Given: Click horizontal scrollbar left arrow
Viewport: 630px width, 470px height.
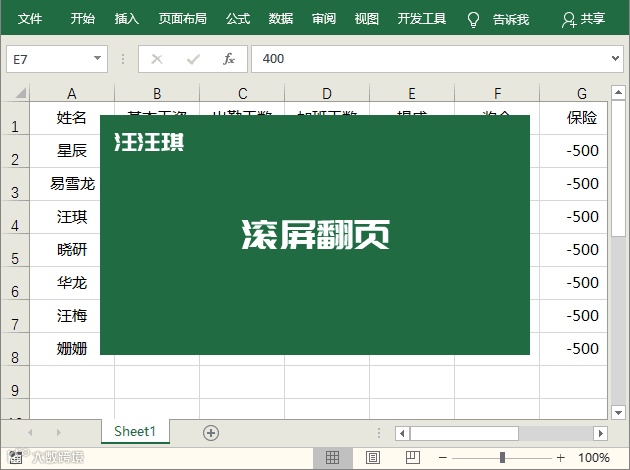Looking at the screenshot, I should [402, 433].
